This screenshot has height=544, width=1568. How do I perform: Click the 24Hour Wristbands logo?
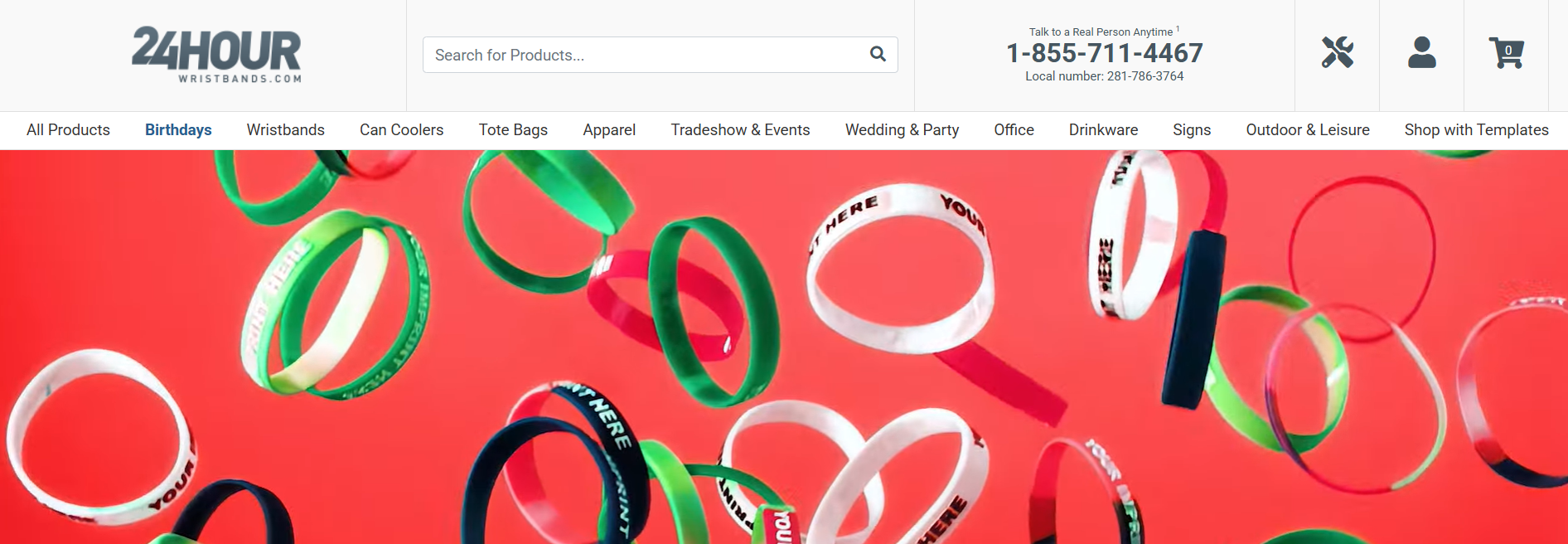216,55
